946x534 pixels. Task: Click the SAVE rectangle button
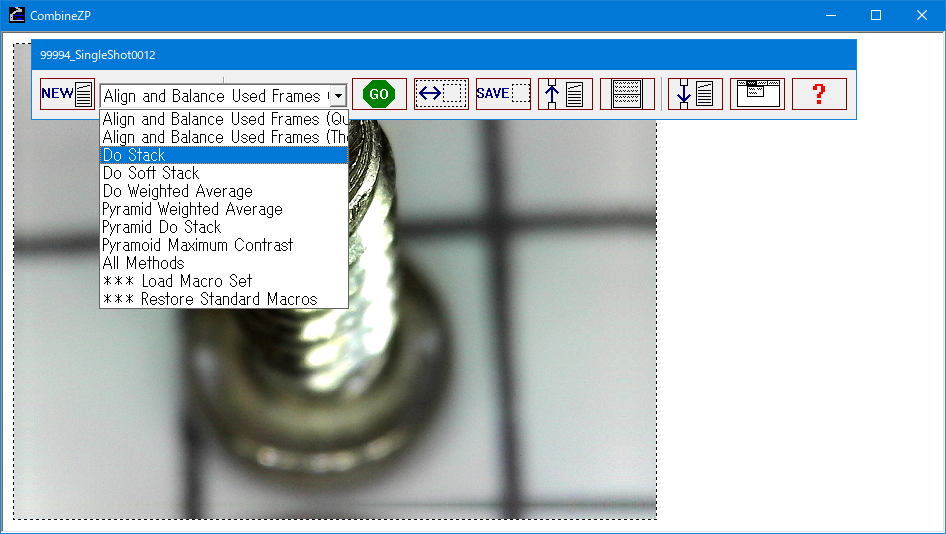coord(504,94)
